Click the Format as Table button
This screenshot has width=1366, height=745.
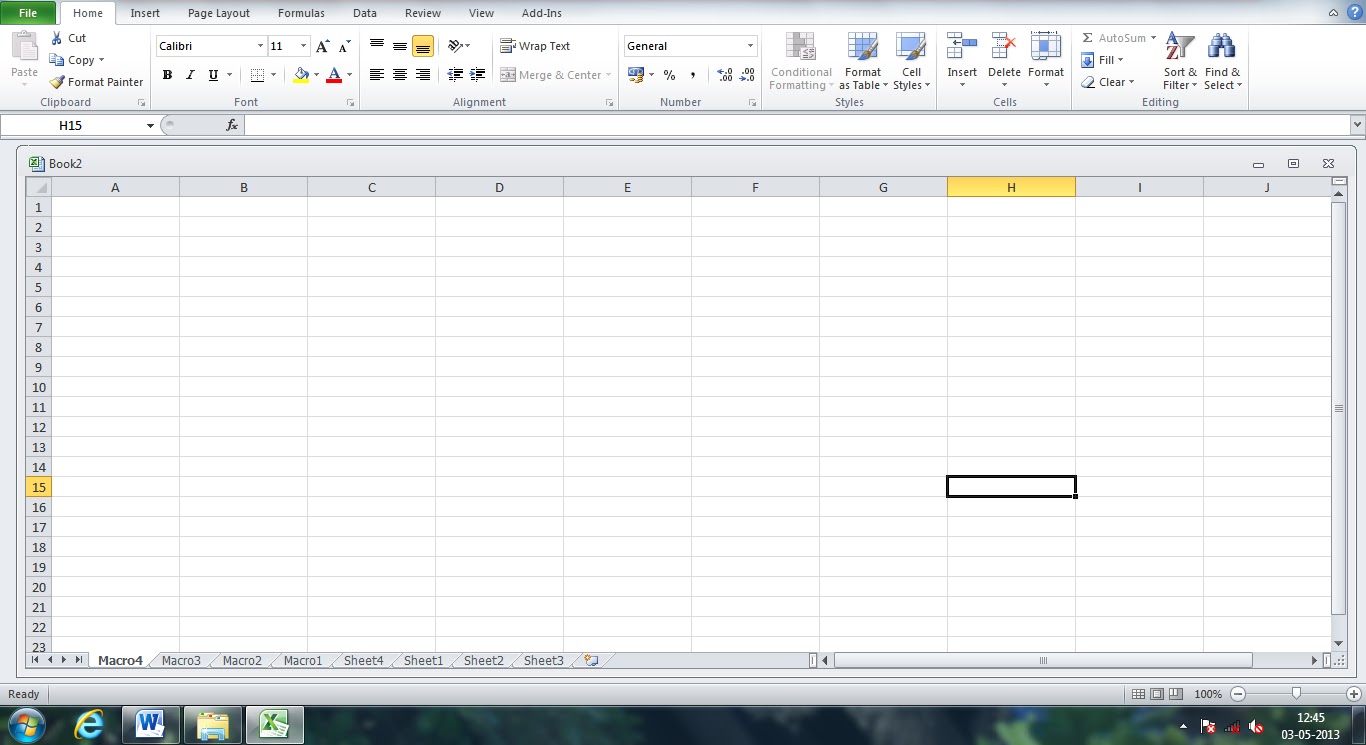coord(863,61)
